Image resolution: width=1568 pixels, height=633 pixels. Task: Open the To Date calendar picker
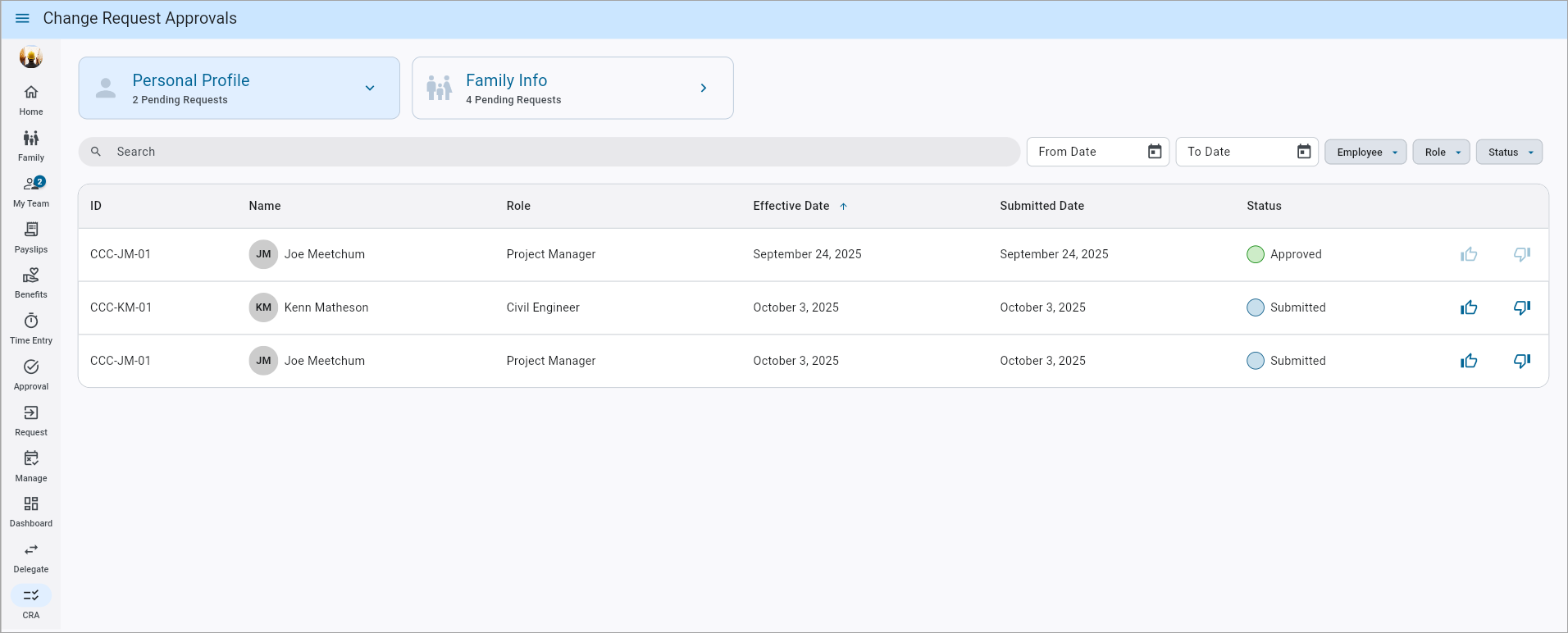pyautogui.click(x=1303, y=152)
